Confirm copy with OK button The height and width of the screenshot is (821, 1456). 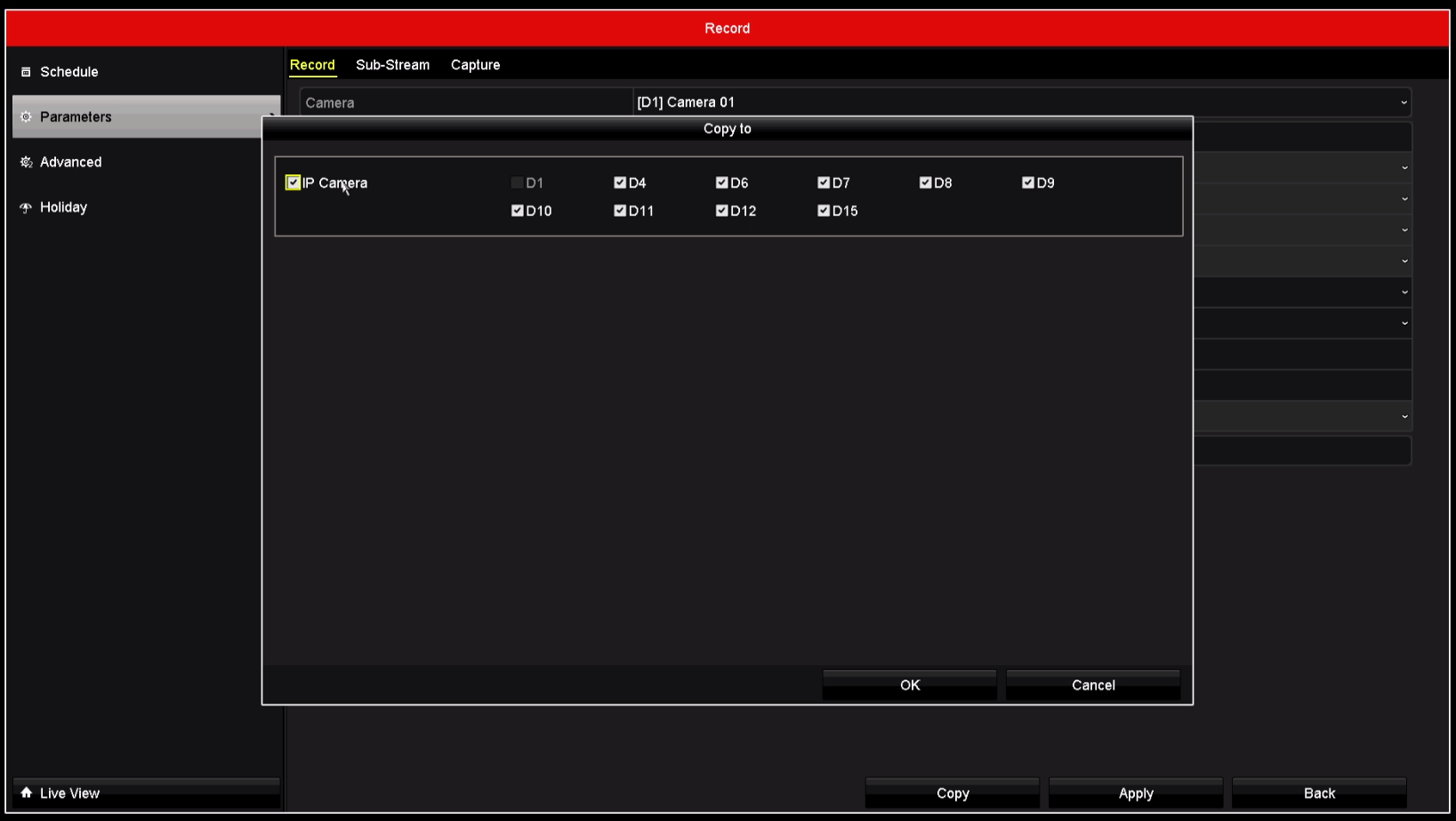click(x=909, y=685)
